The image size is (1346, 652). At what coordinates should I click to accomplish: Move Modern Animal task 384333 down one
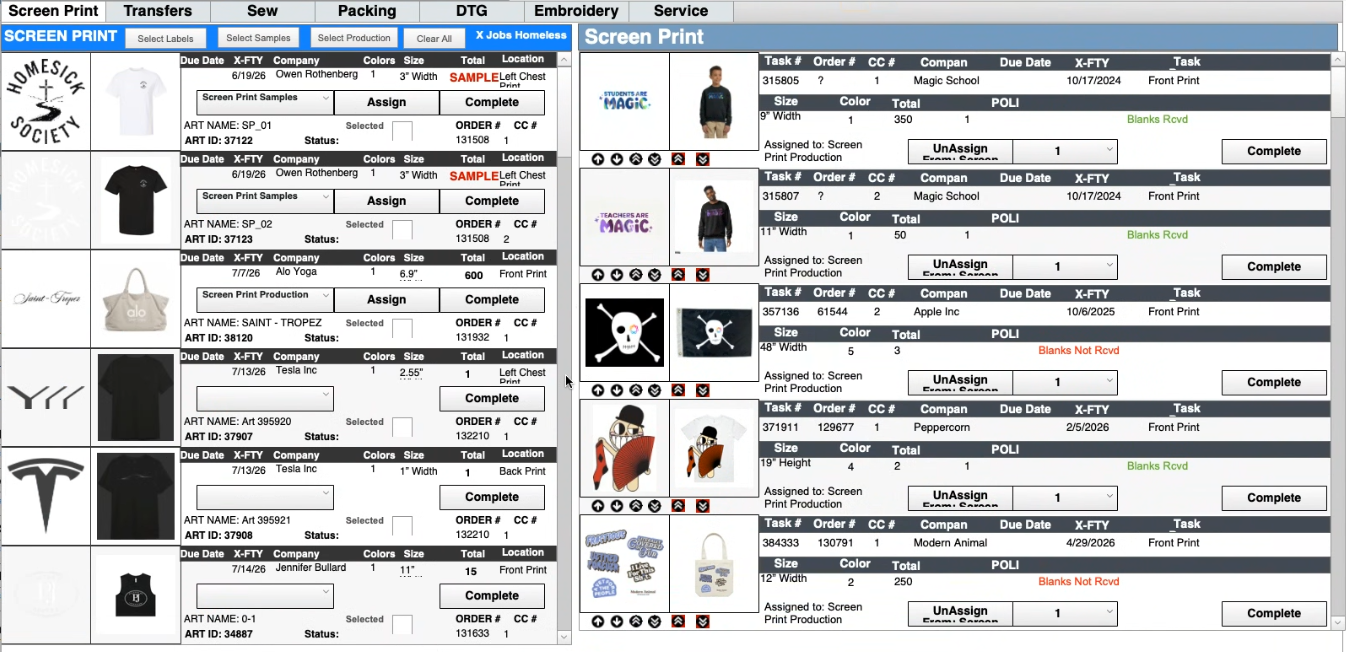[x=616, y=621]
